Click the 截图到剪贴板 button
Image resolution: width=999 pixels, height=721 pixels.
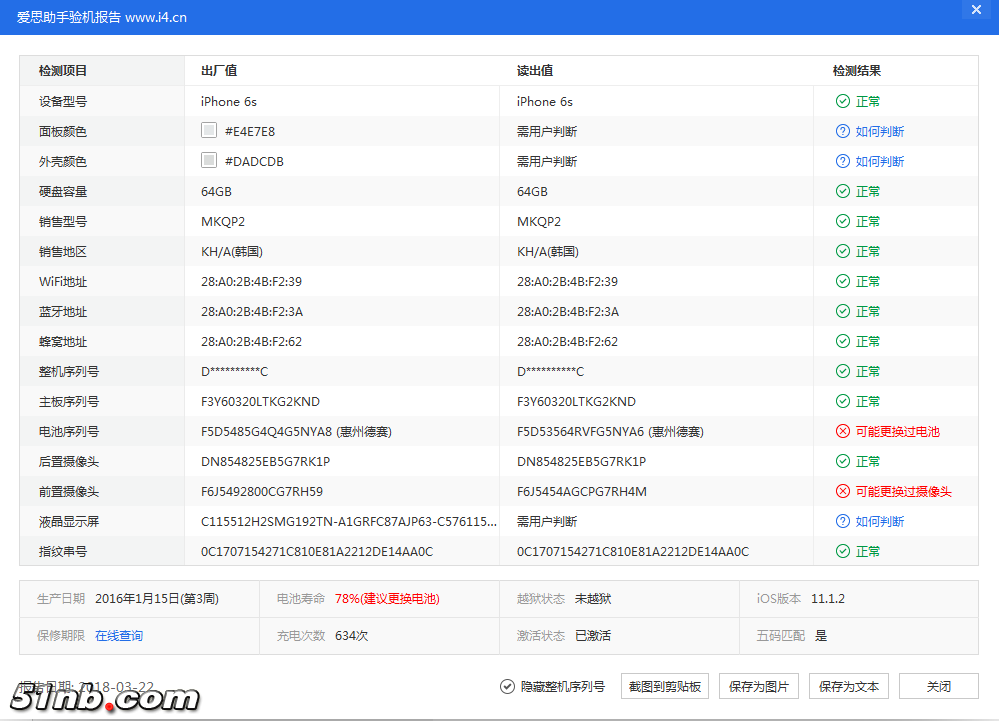pyautogui.click(x=666, y=686)
